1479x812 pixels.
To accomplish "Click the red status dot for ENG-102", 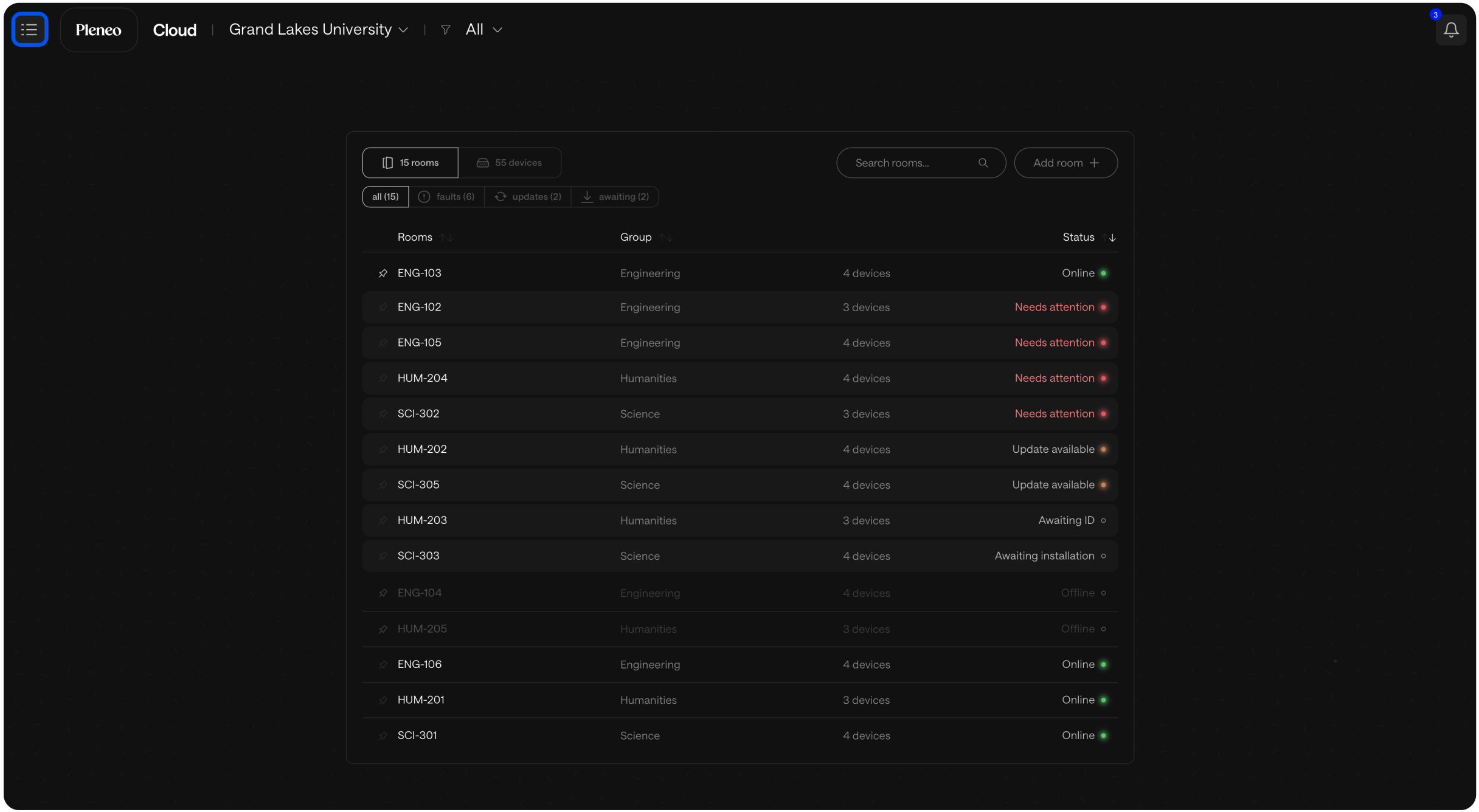I will (x=1103, y=308).
